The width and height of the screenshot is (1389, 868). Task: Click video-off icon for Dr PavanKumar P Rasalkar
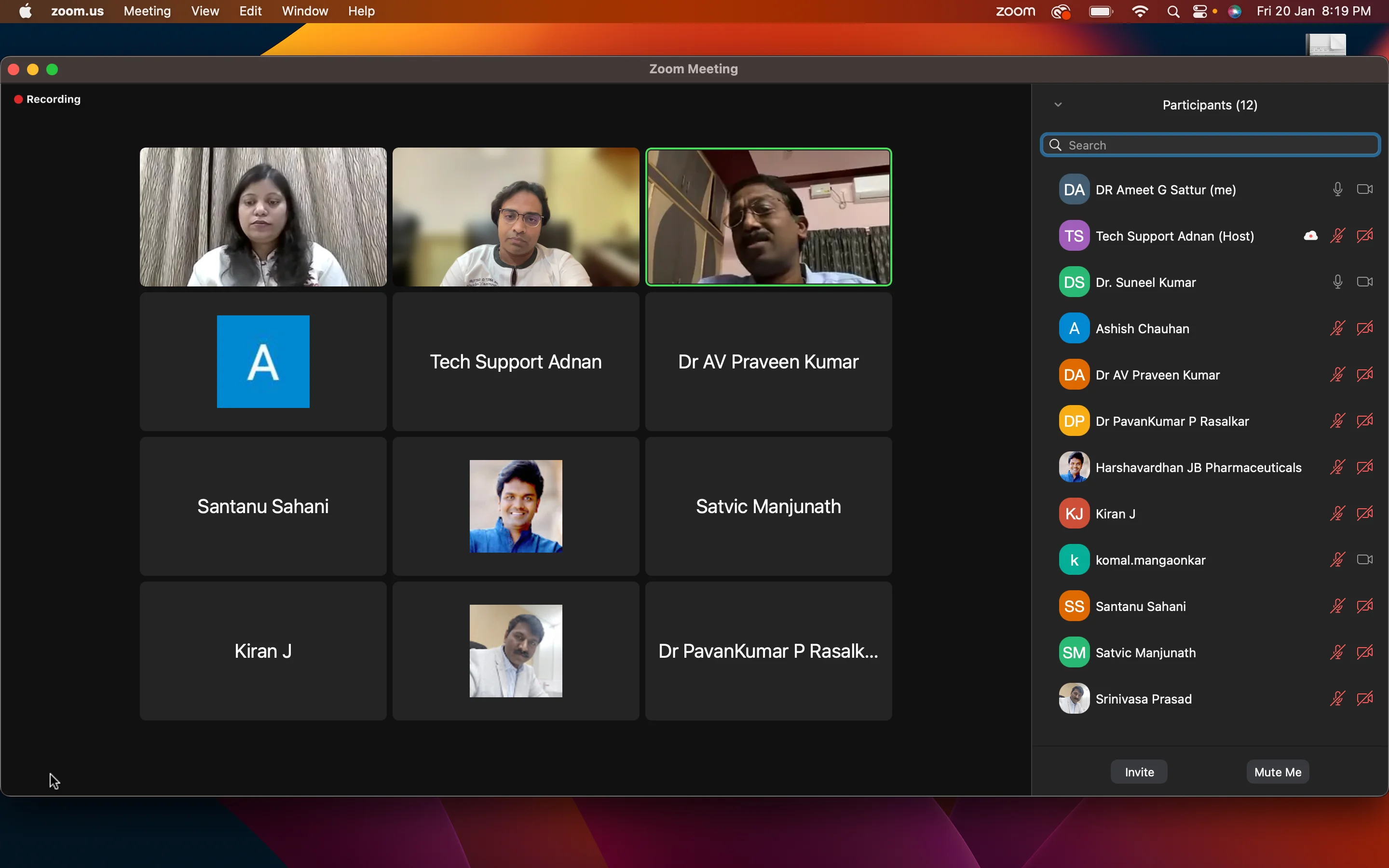click(1364, 421)
